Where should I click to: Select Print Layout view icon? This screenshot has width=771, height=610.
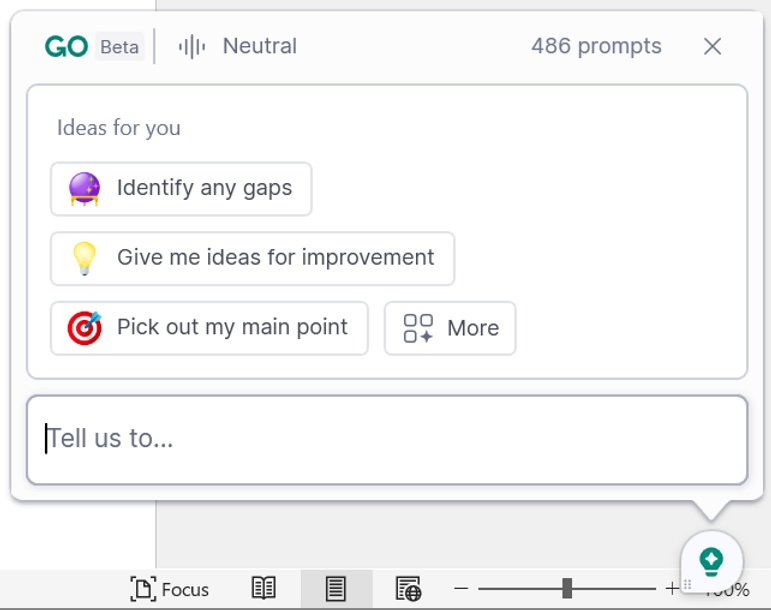336,589
